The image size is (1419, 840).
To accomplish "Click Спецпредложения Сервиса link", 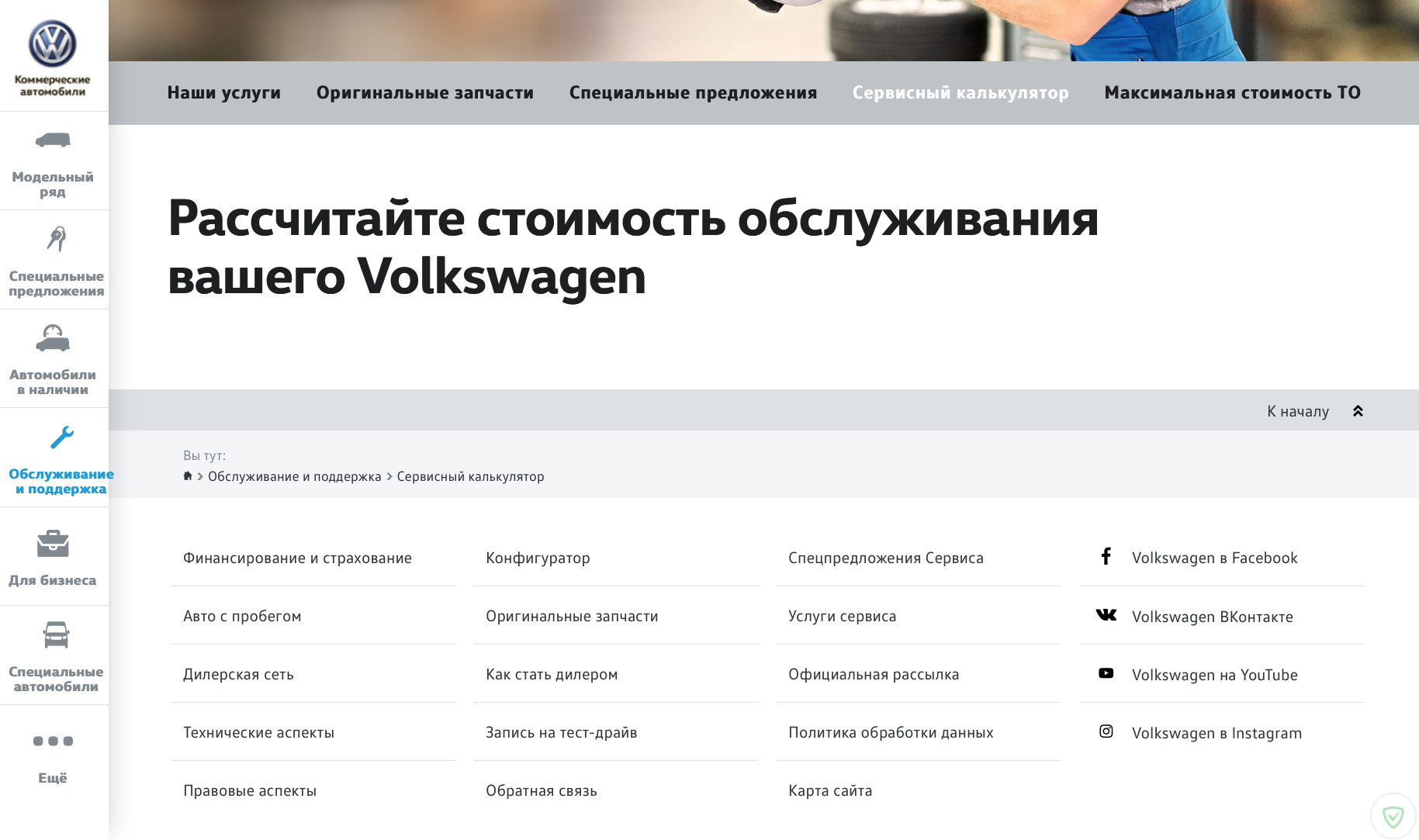I will (x=886, y=558).
